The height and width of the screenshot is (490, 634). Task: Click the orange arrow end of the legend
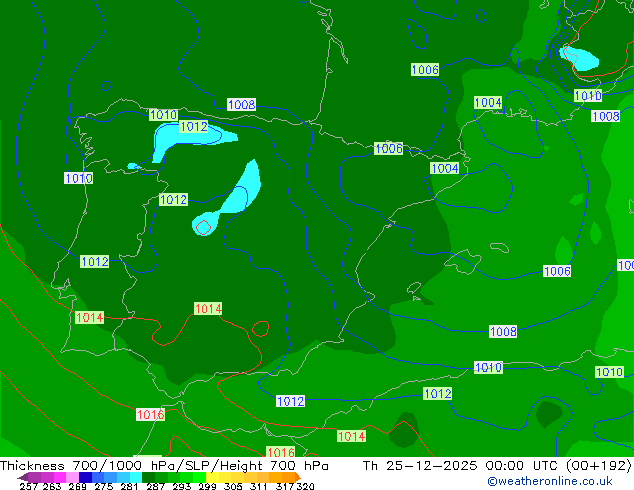(x=298, y=477)
